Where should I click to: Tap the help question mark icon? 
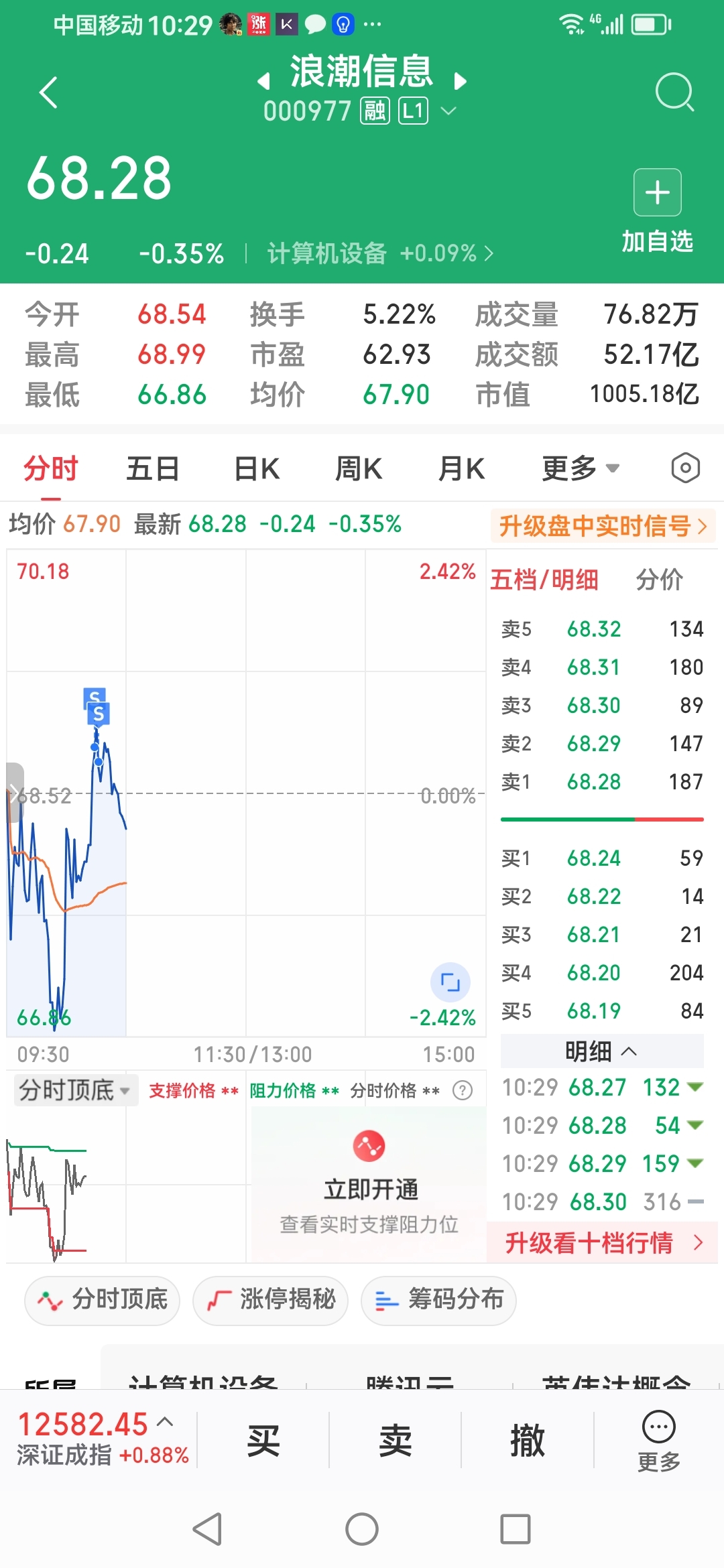pyautogui.click(x=463, y=1090)
